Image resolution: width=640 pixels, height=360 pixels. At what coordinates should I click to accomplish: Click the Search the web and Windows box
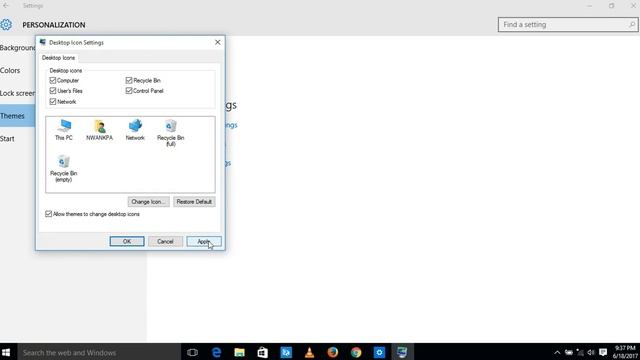(x=99, y=352)
